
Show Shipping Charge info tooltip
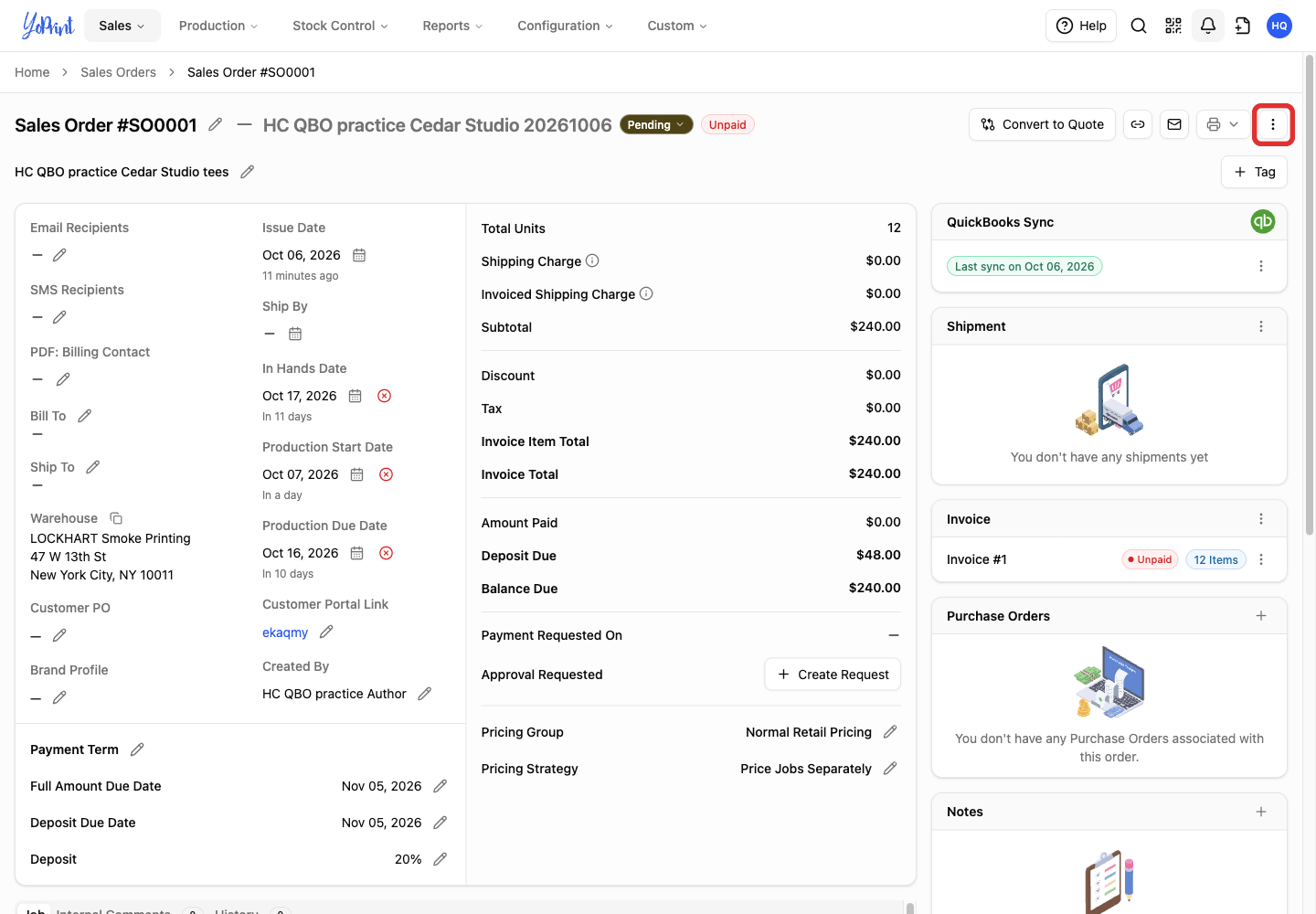pyautogui.click(x=592, y=260)
